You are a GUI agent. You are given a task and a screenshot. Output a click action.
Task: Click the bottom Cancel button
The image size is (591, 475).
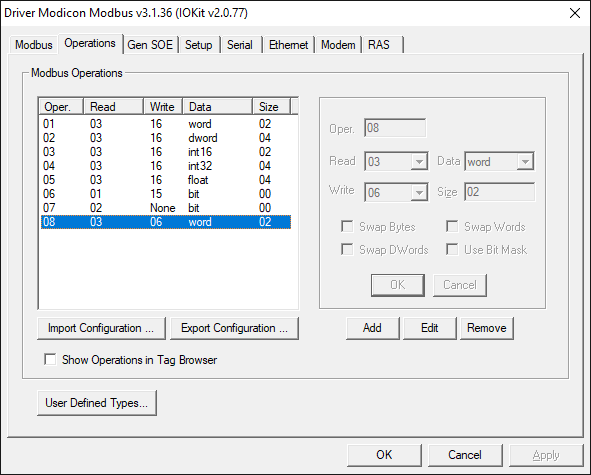465,455
